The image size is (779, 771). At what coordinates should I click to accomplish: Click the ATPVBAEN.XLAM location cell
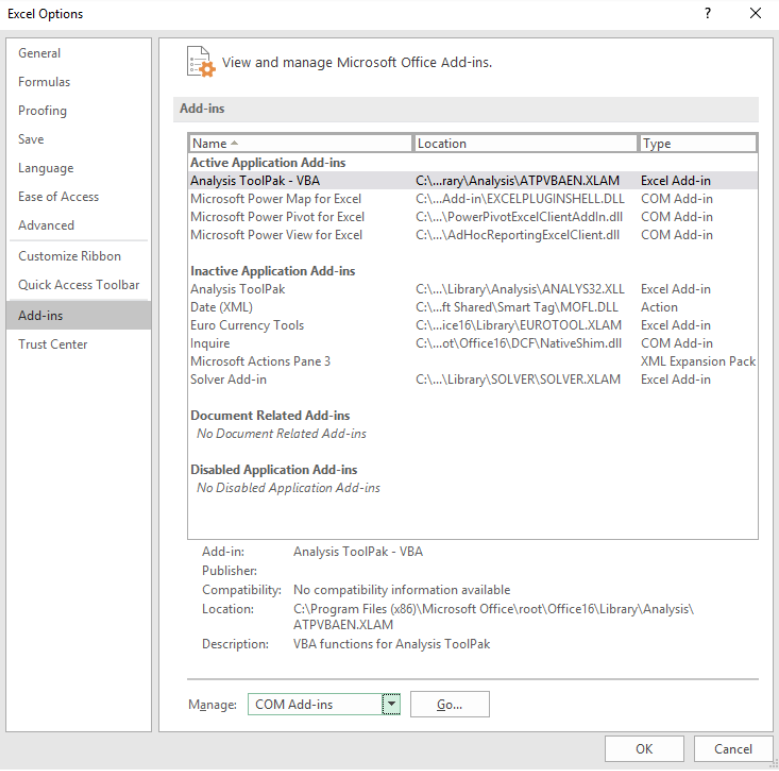(518, 180)
